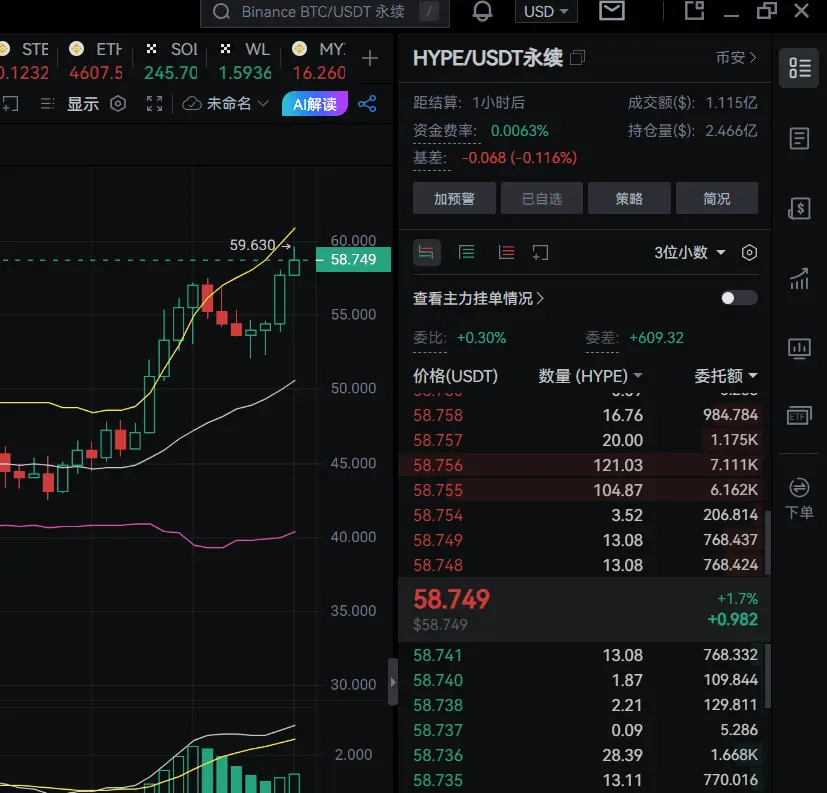Open the USD currency dropdown

546,11
